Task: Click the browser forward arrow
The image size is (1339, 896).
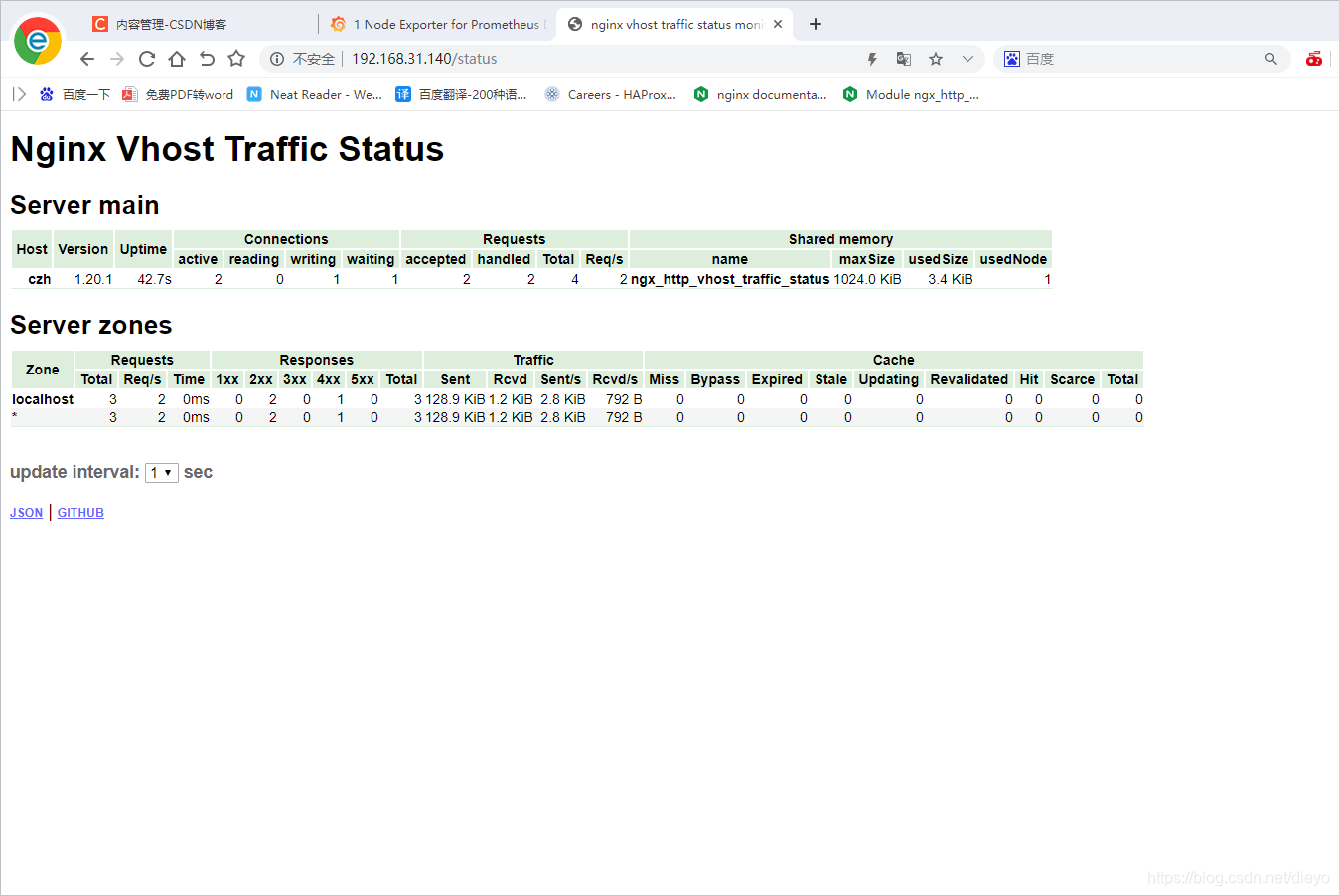Action: click(x=117, y=59)
